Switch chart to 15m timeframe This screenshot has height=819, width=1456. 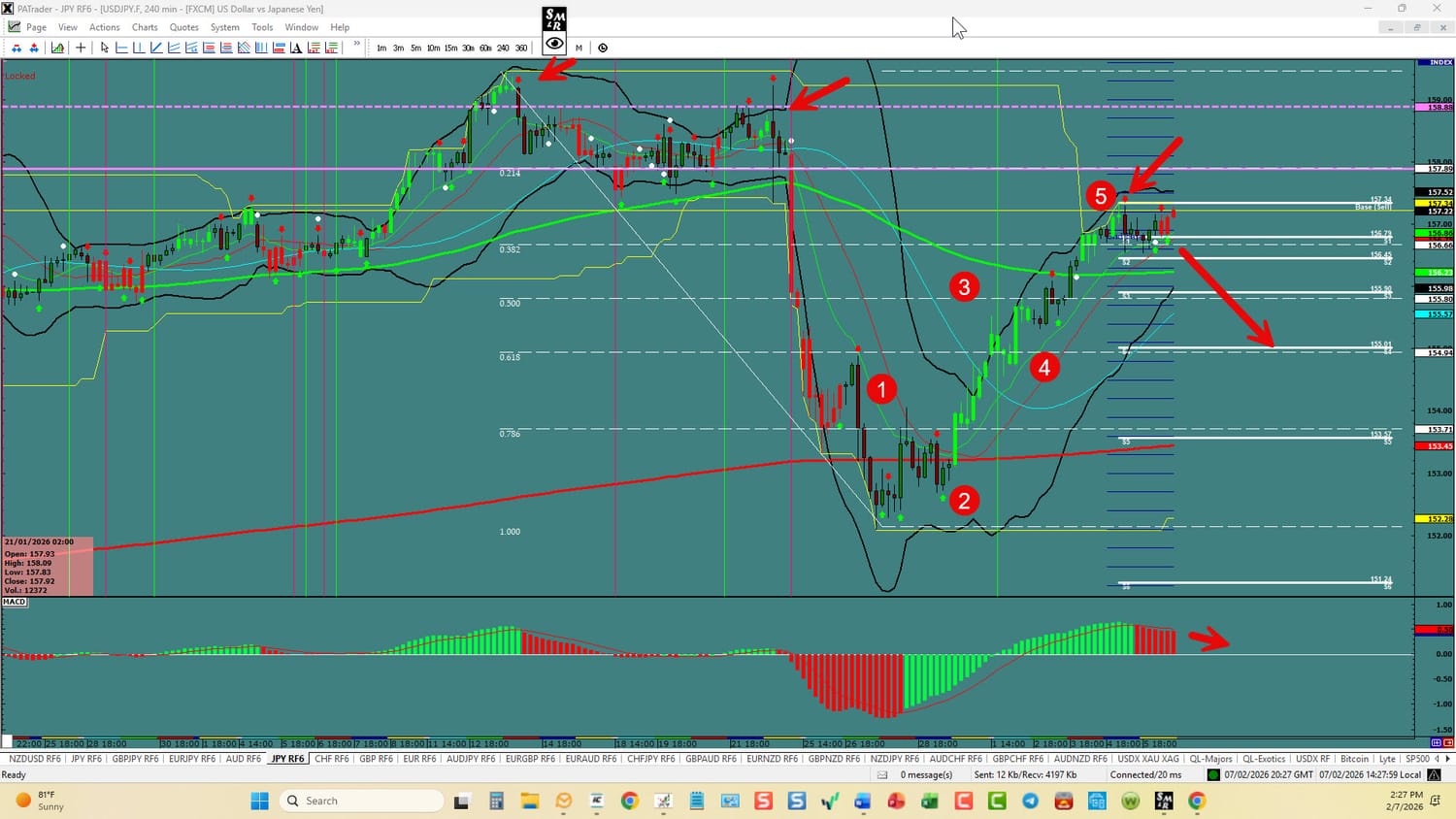click(x=450, y=48)
